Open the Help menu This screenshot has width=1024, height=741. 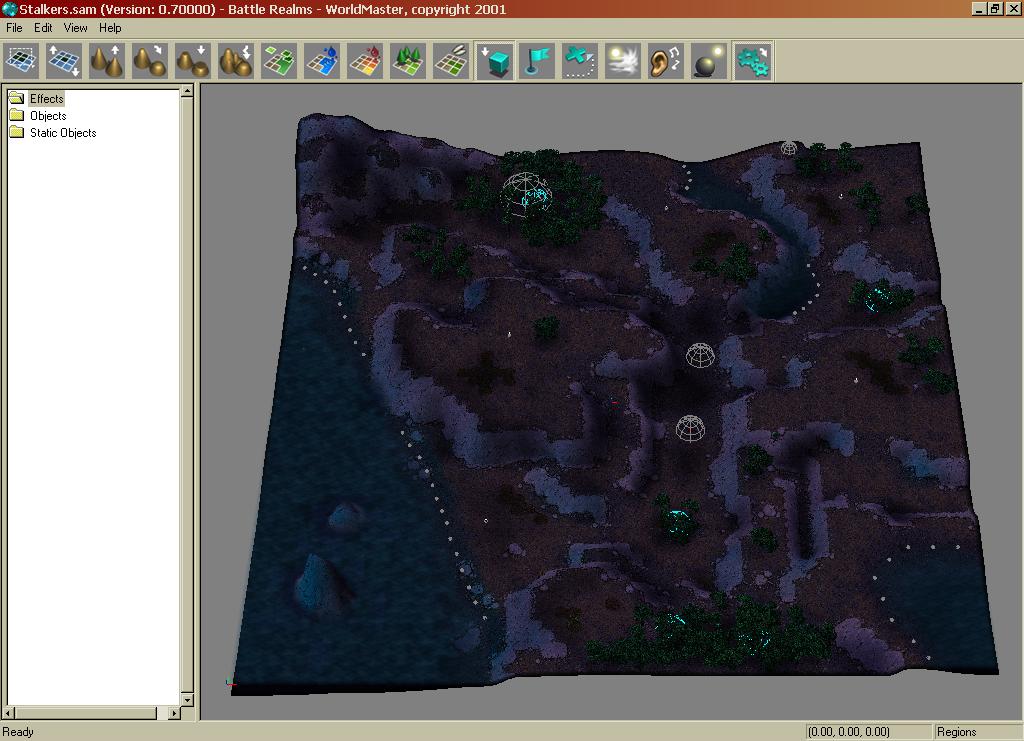[x=110, y=28]
